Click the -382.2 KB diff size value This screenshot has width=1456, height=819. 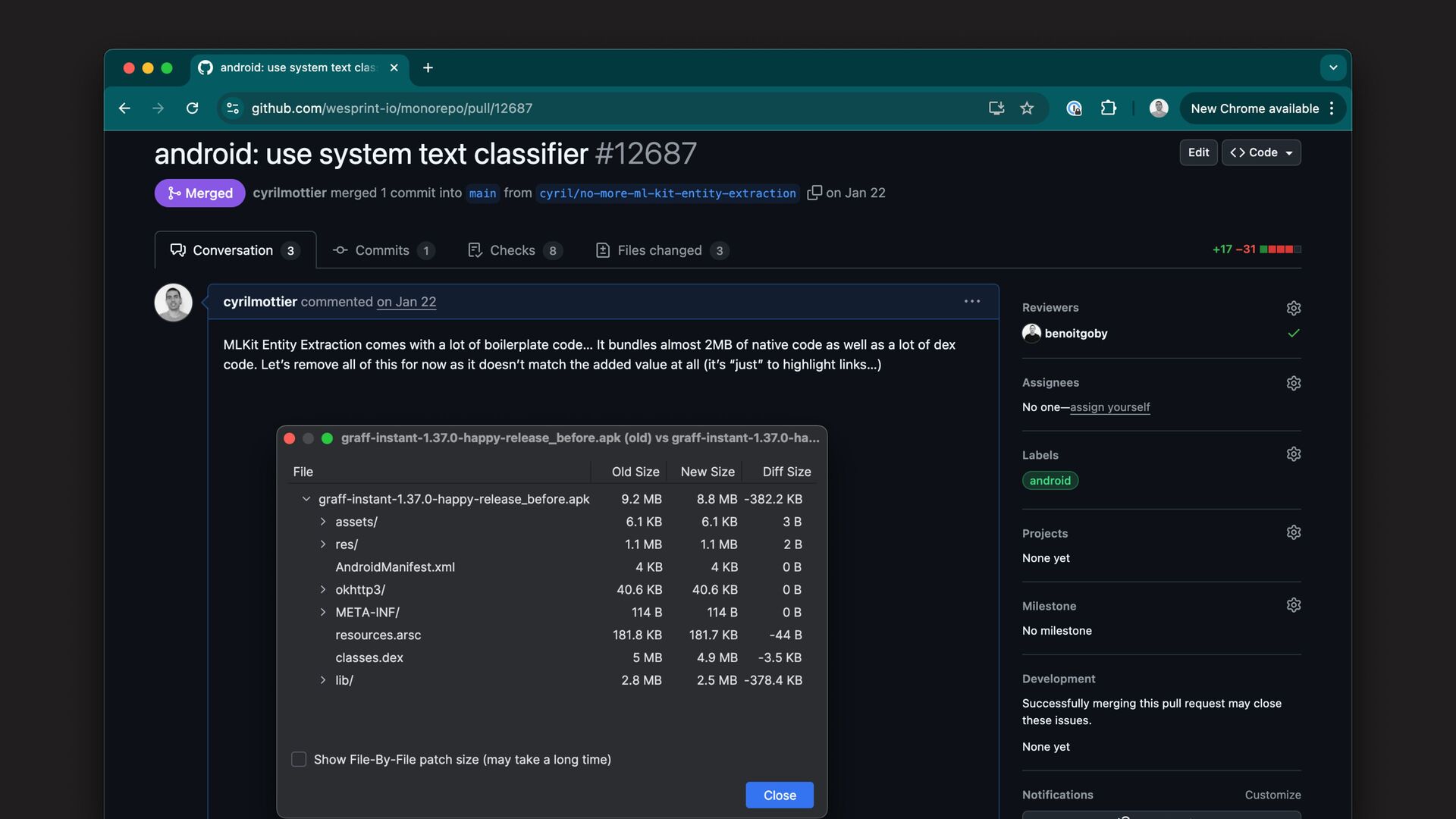click(x=773, y=499)
